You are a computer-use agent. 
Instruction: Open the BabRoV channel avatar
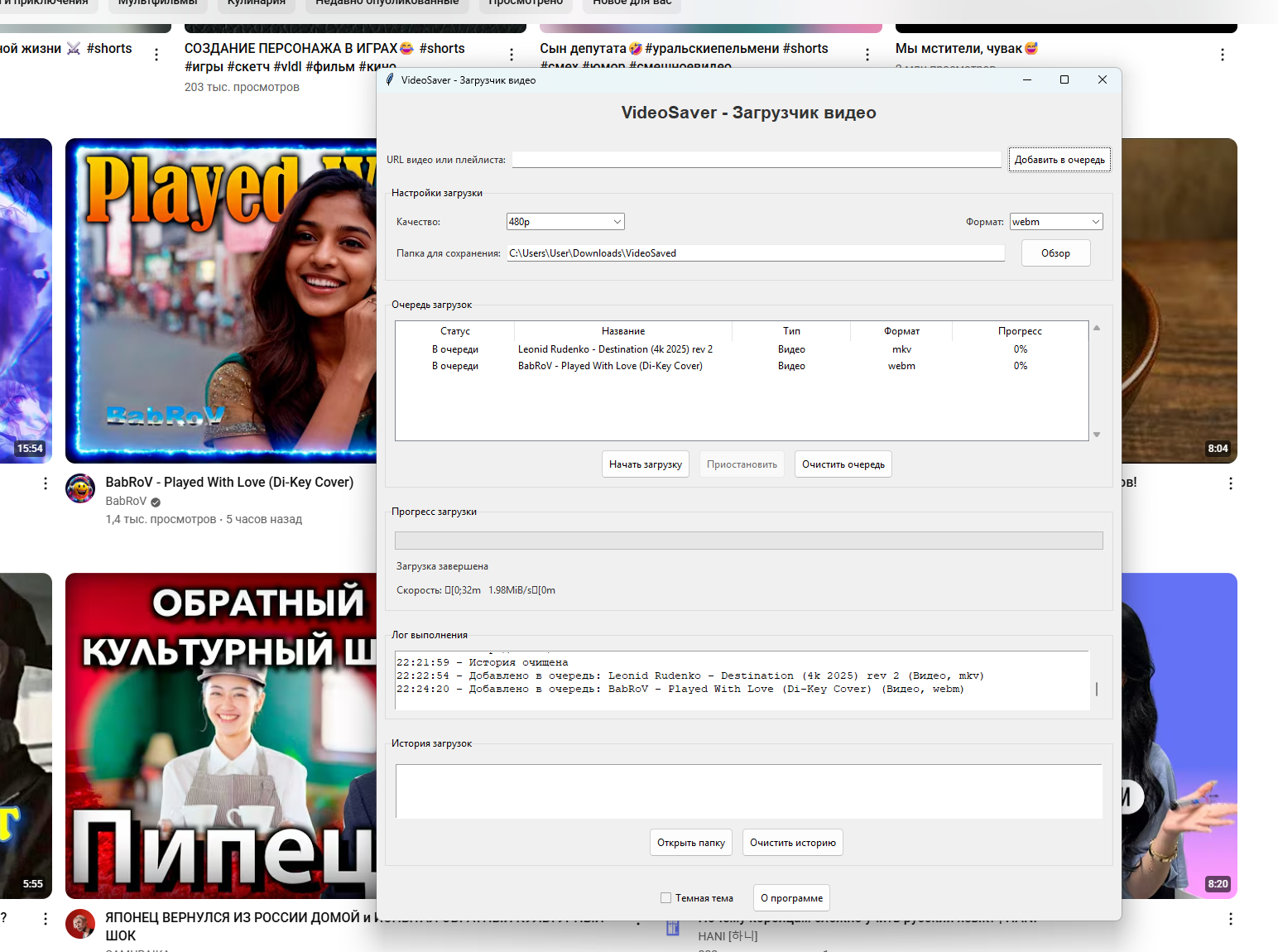pyautogui.click(x=80, y=488)
